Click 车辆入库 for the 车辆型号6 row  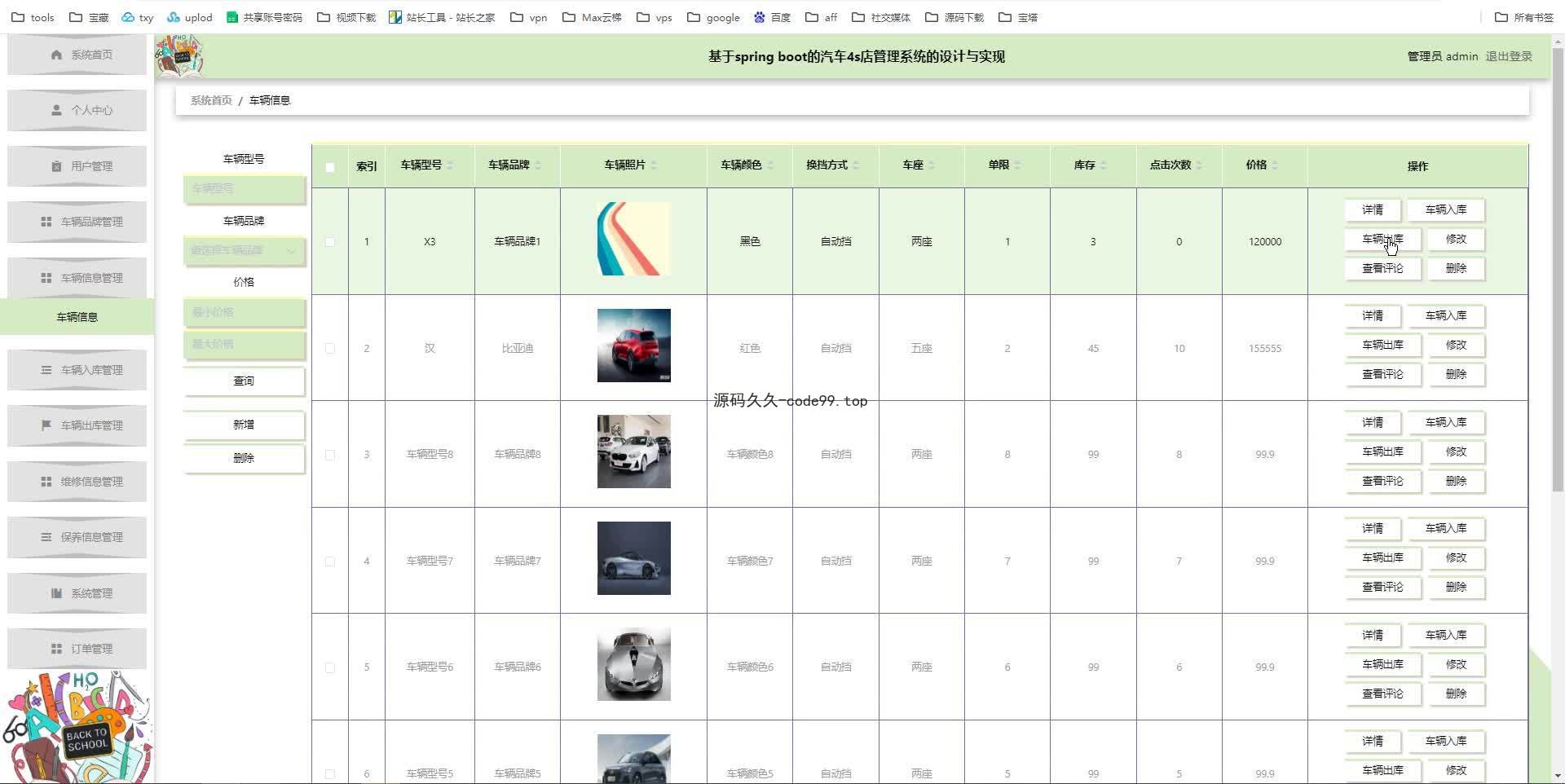pyautogui.click(x=1446, y=636)
